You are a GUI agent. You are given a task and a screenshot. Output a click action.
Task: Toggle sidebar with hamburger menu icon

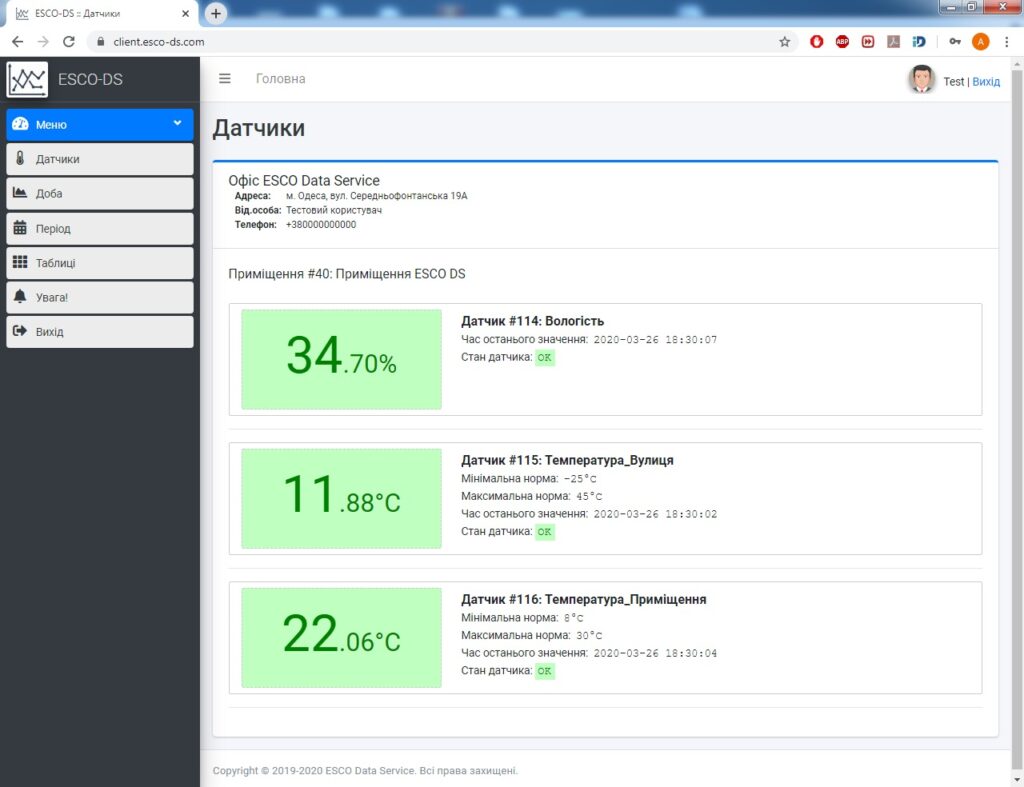point(225,78)
